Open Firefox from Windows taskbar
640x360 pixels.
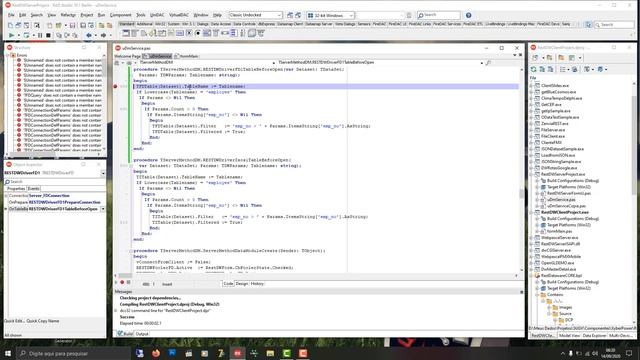click(156, 353)
